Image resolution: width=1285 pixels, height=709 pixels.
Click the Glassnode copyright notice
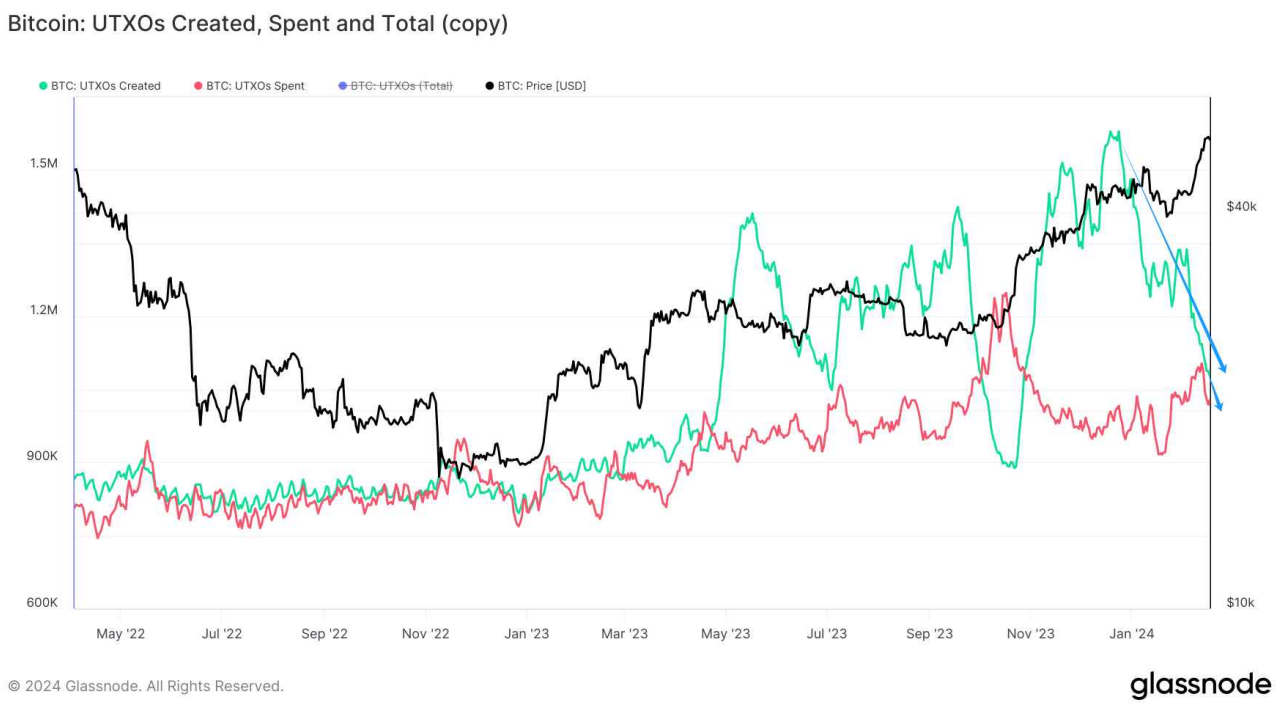[146, 686]
